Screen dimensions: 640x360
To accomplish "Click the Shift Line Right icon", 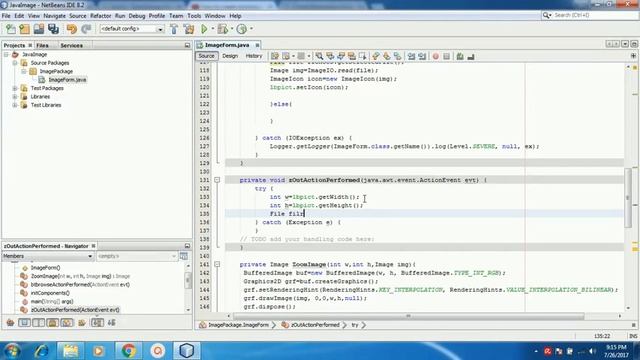I will [422, 56].
